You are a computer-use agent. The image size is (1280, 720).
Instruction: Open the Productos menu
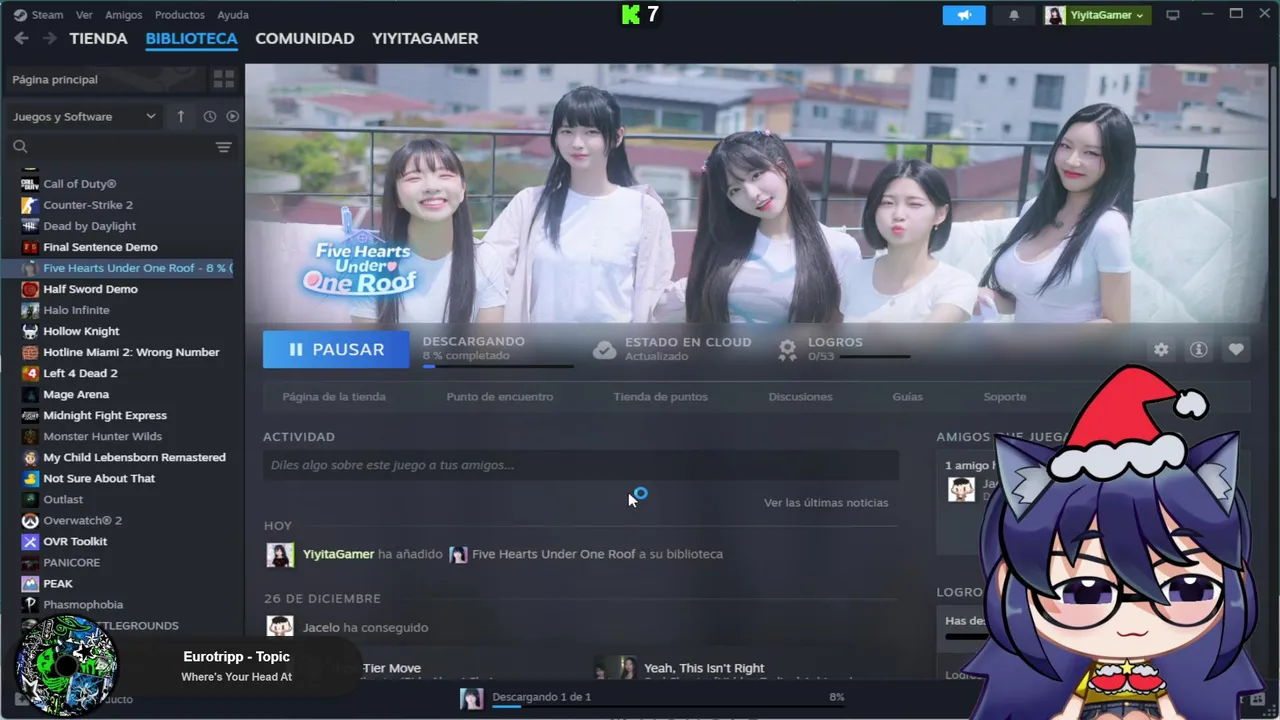[x=180, y=15]
